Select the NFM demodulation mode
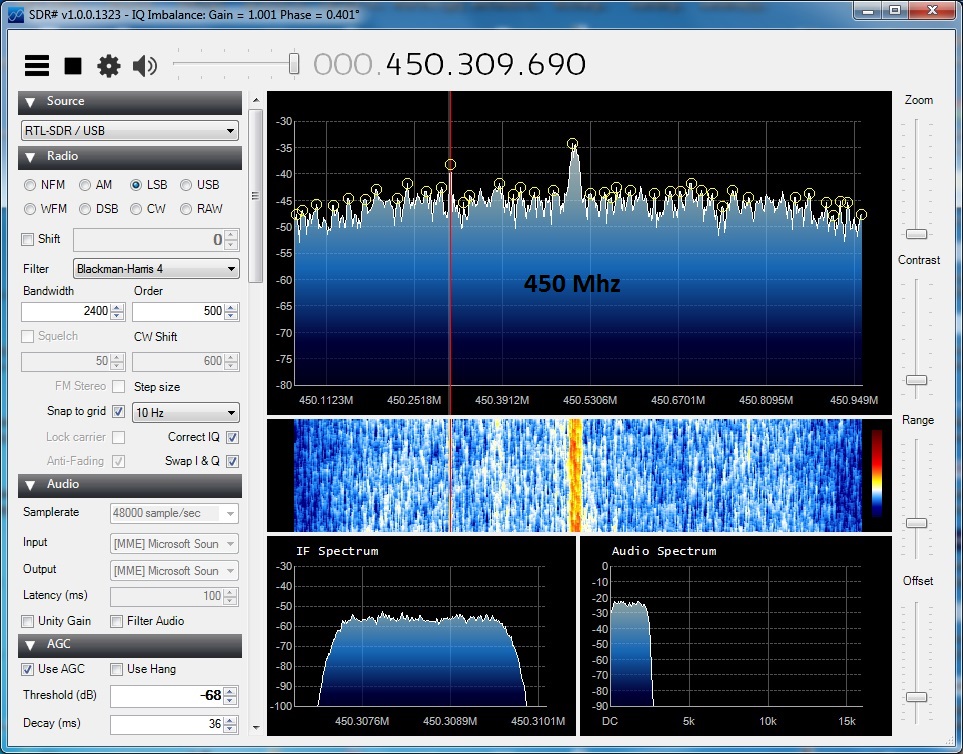Viewport: 963px width, 754px height. coord(30,185)
